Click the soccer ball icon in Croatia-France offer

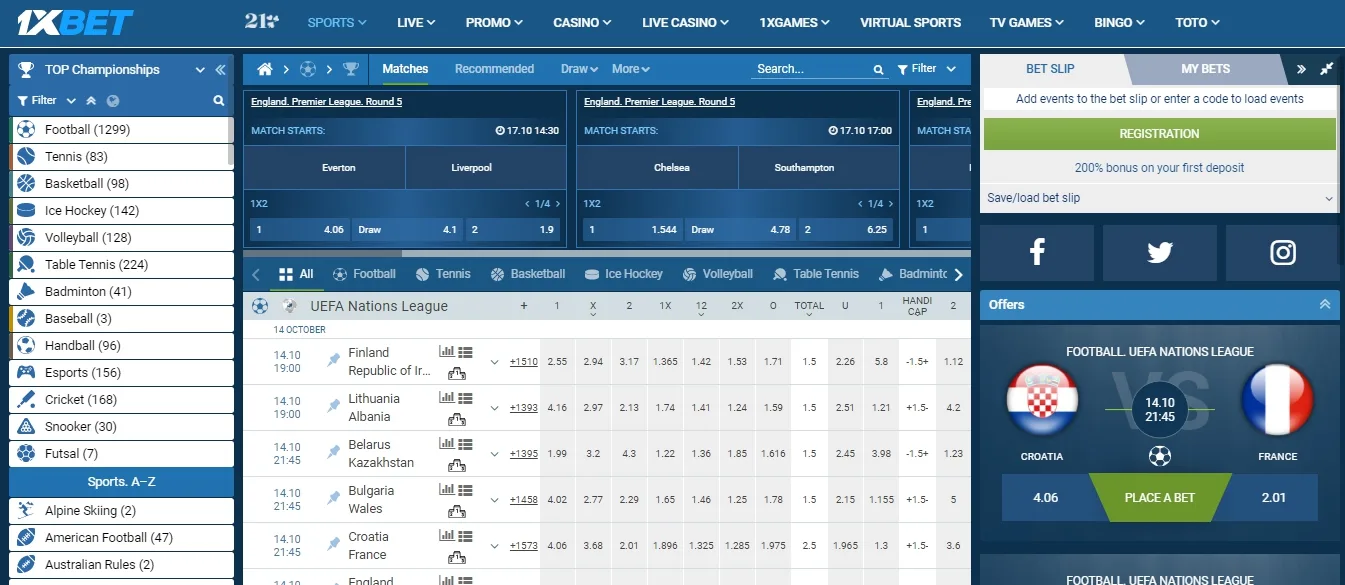1160,456
